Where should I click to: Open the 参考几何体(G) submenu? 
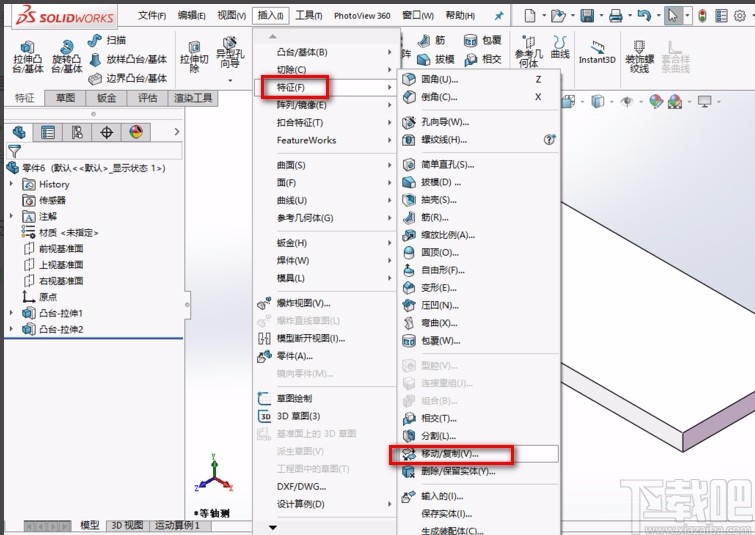tap(325, 218)
